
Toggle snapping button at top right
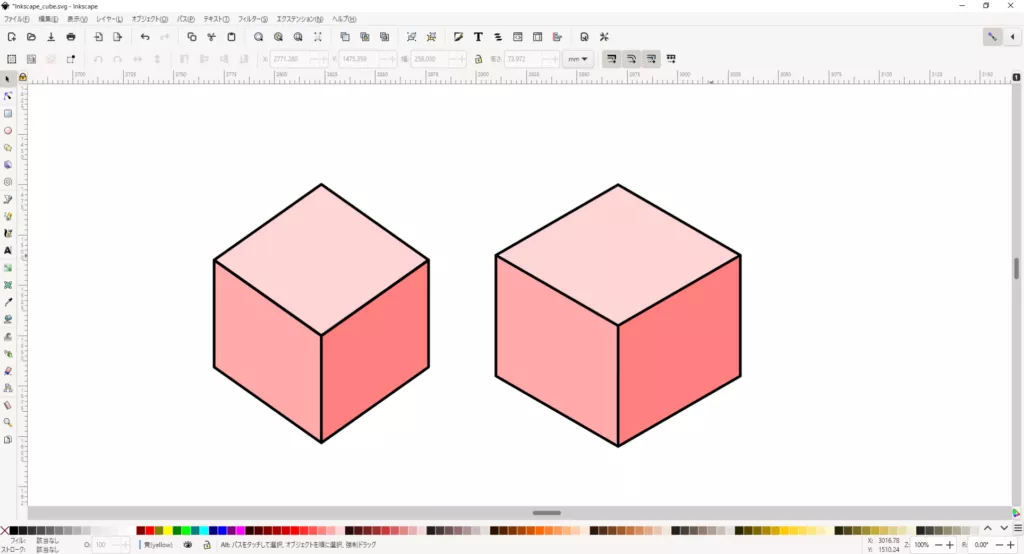pyautogui.click(x=992, y=37)
